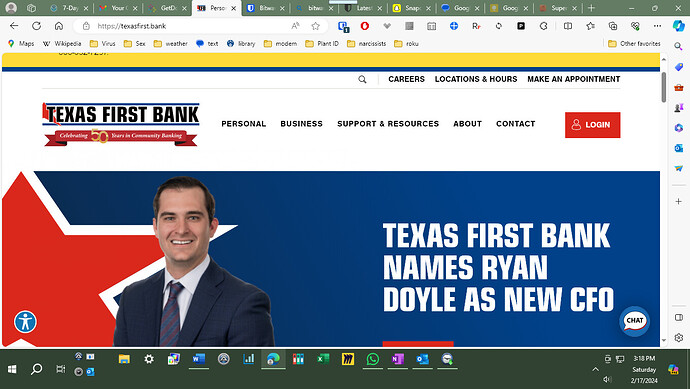Add a sidebar app with plus
Screen dimensions: 690x389
(x=679, y=201)
